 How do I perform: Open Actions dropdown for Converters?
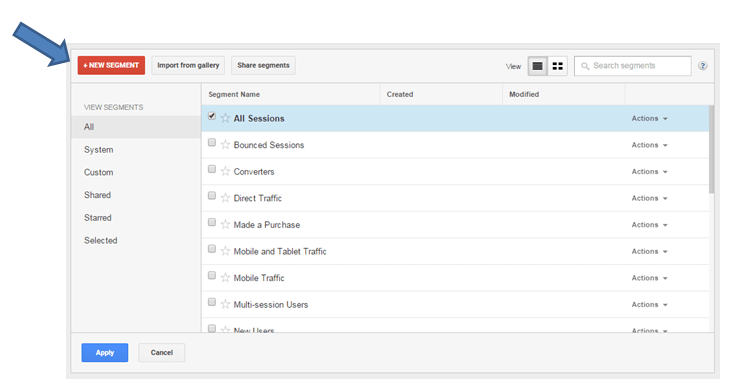coord(649,172)
